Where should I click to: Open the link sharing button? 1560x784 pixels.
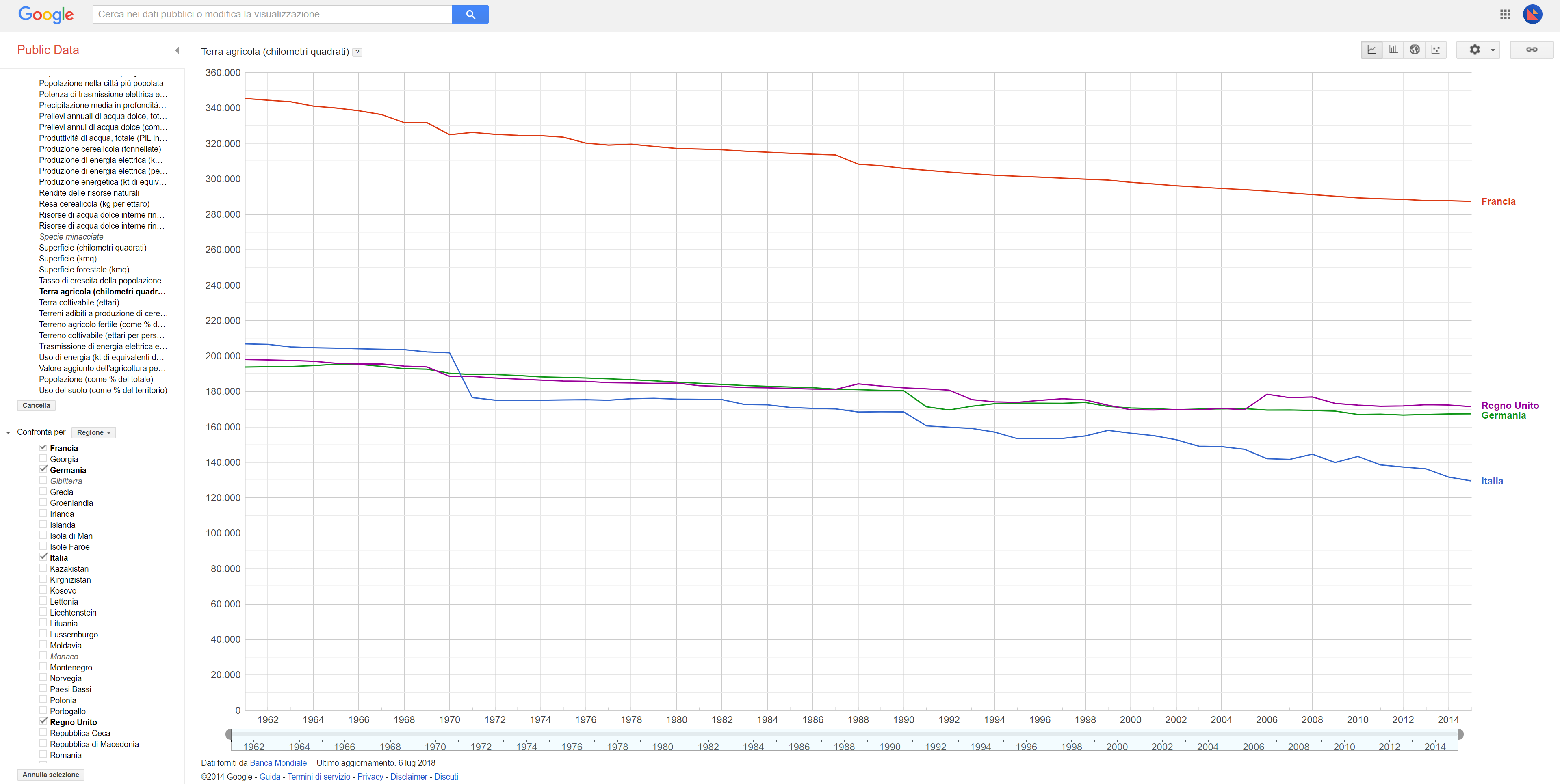[x=1531, y=50]
